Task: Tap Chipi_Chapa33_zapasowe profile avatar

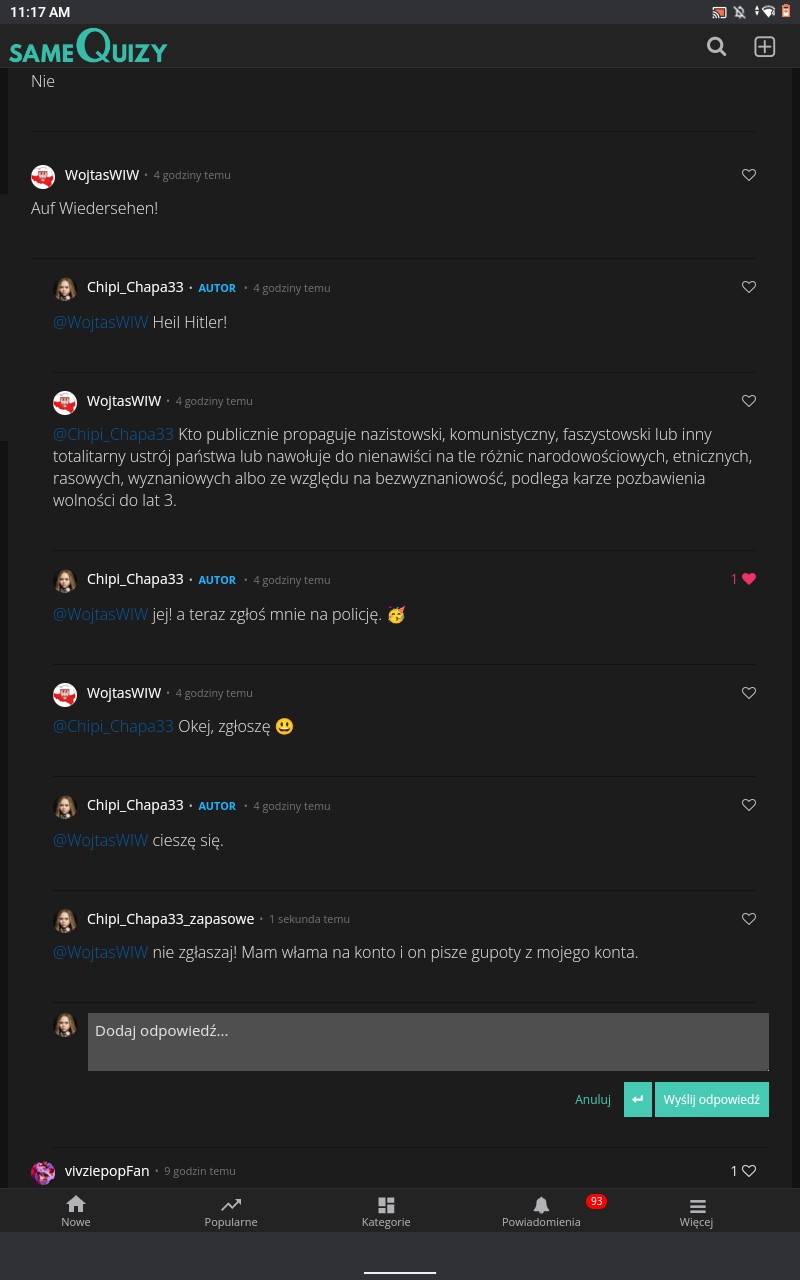Action: pos(65,919)
